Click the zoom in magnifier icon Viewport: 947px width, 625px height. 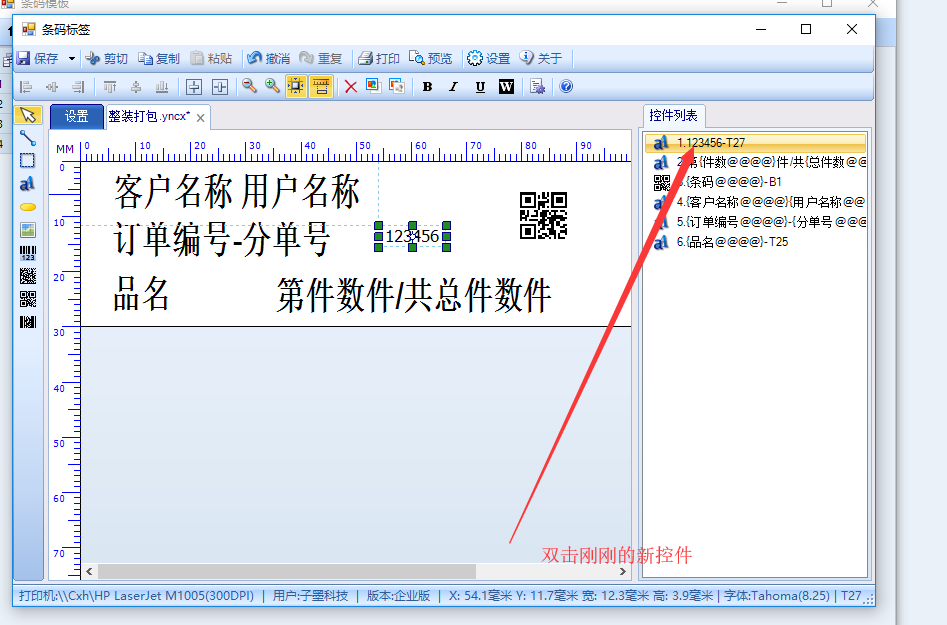click(x=272, y=87)
